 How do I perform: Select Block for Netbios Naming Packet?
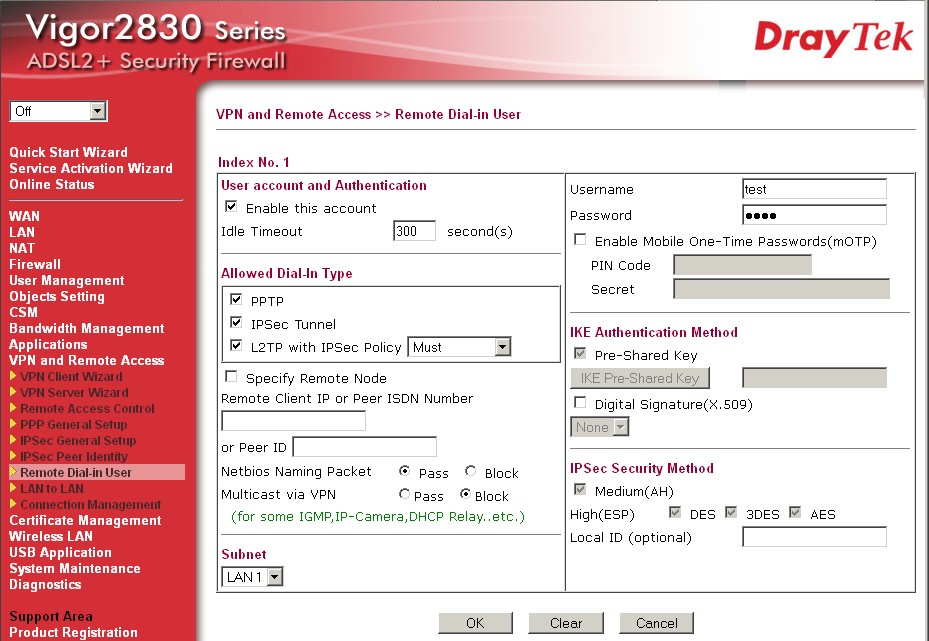470,471
